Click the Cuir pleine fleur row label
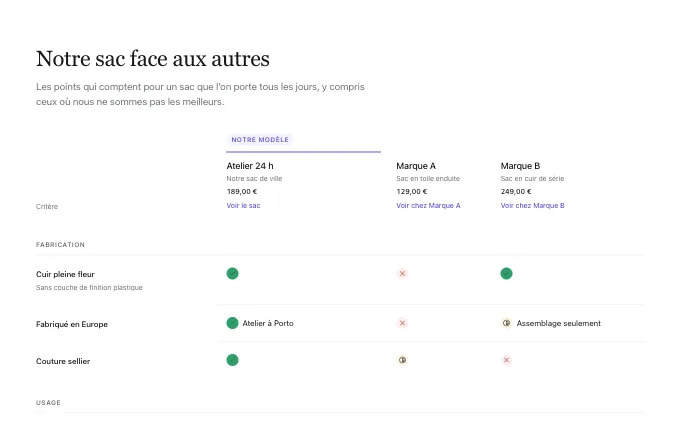The image size is (680, 425). 65,274
